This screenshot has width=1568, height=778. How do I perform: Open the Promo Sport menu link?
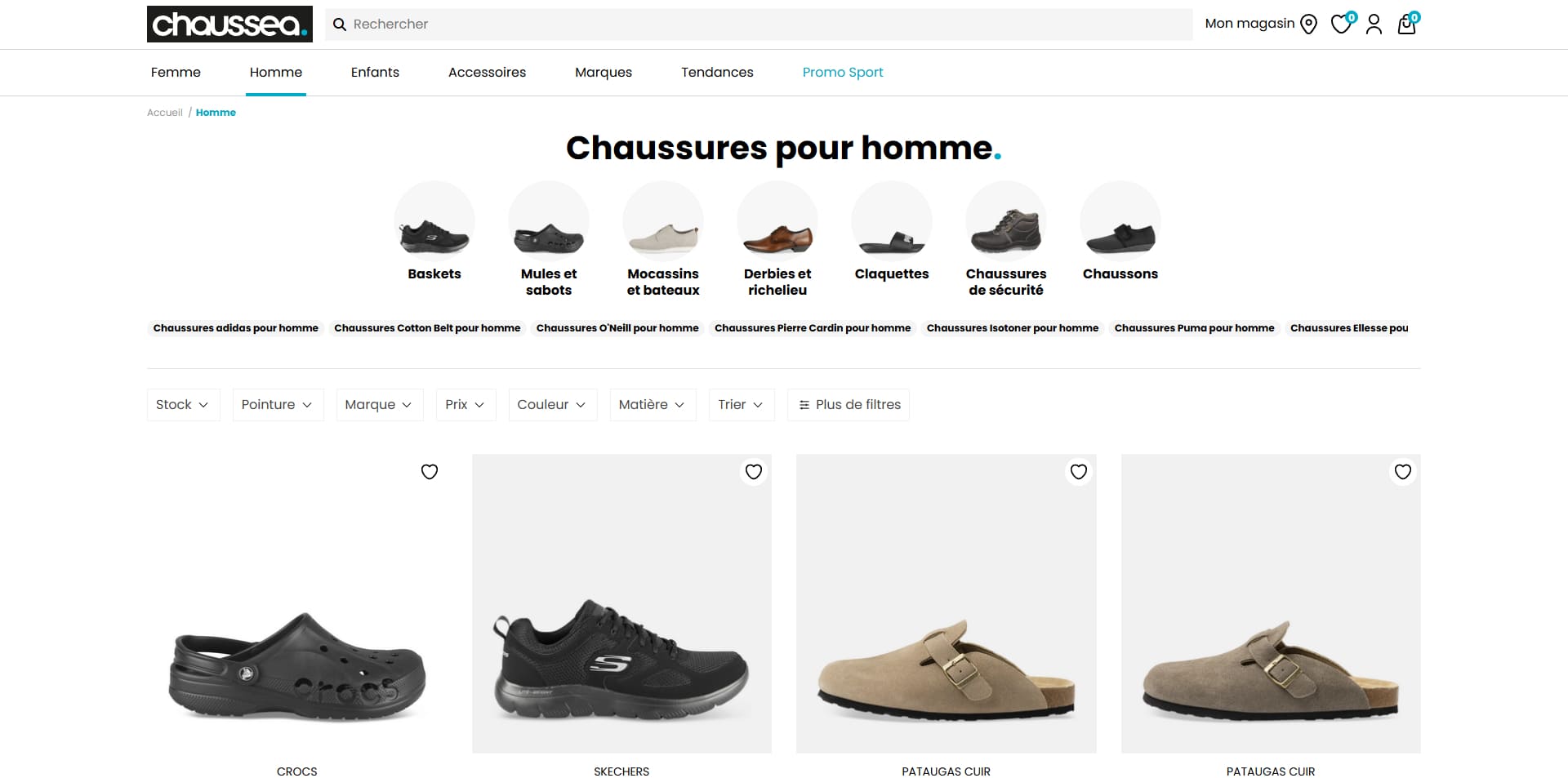pyautogui.click(x=843, y=73)
